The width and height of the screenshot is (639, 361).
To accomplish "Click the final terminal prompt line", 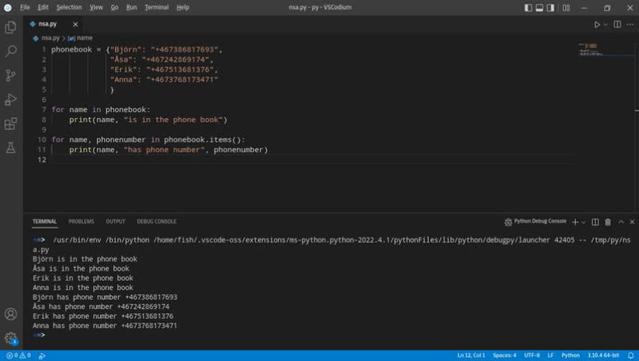I will 39,335.
